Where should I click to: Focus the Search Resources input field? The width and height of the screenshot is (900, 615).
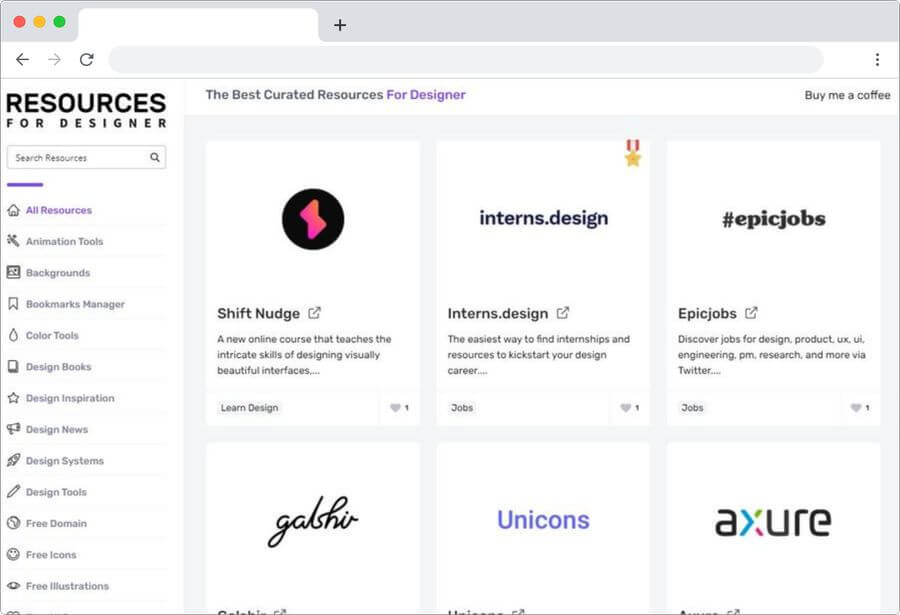[x=78, y=157]
